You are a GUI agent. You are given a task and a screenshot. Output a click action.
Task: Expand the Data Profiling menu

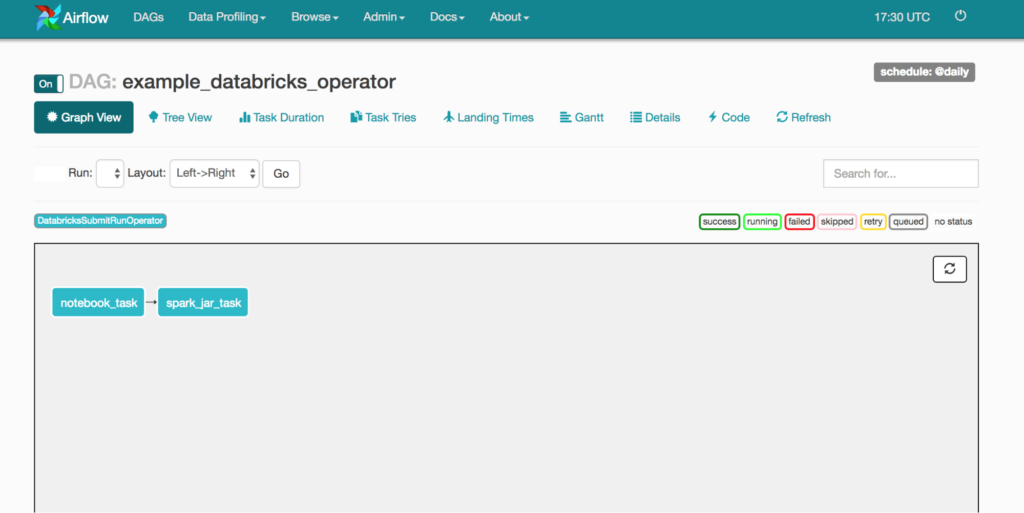pos(227,17)
